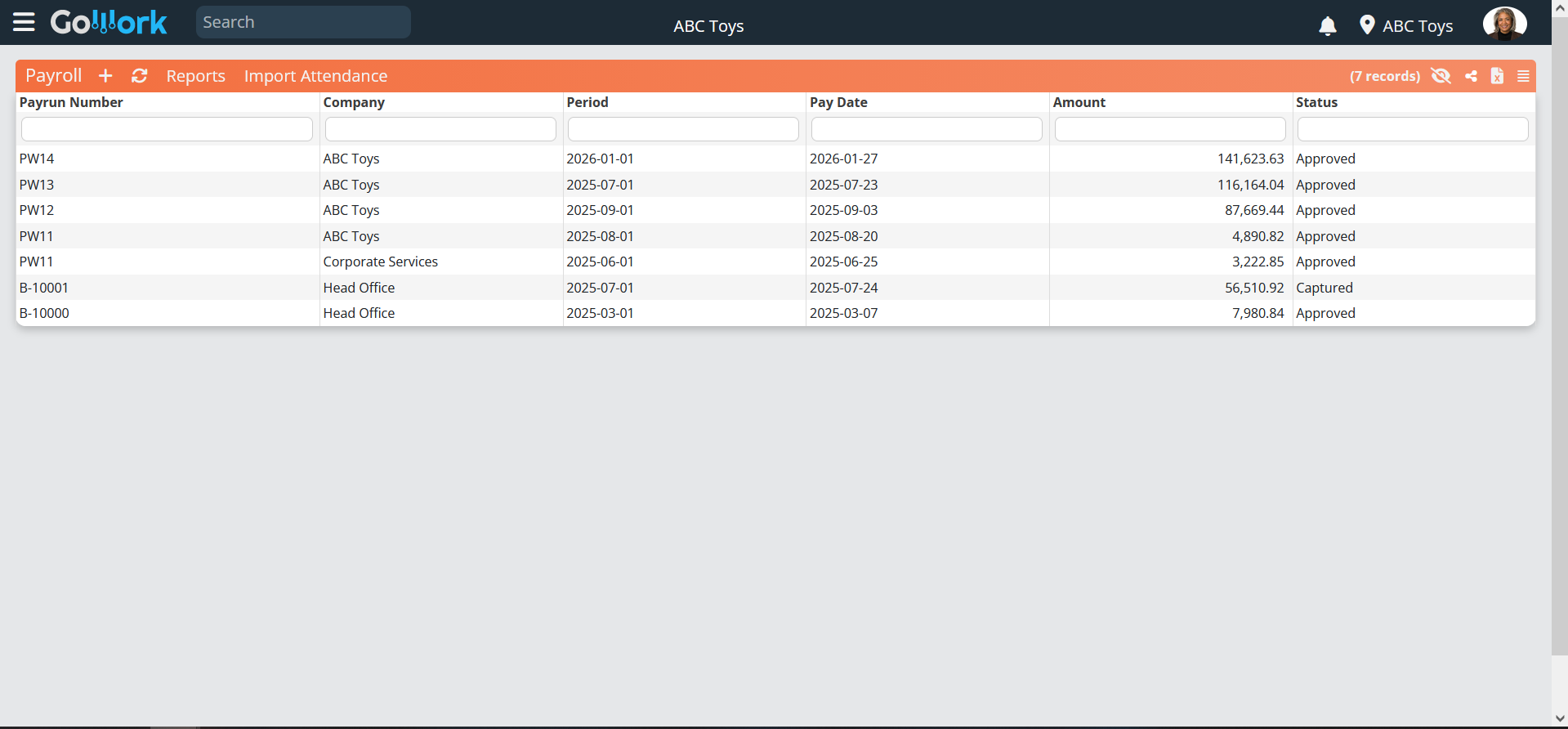Click period 2025-08-01
Viewport: 1568px width, 729px height.
tap(600, 236)
